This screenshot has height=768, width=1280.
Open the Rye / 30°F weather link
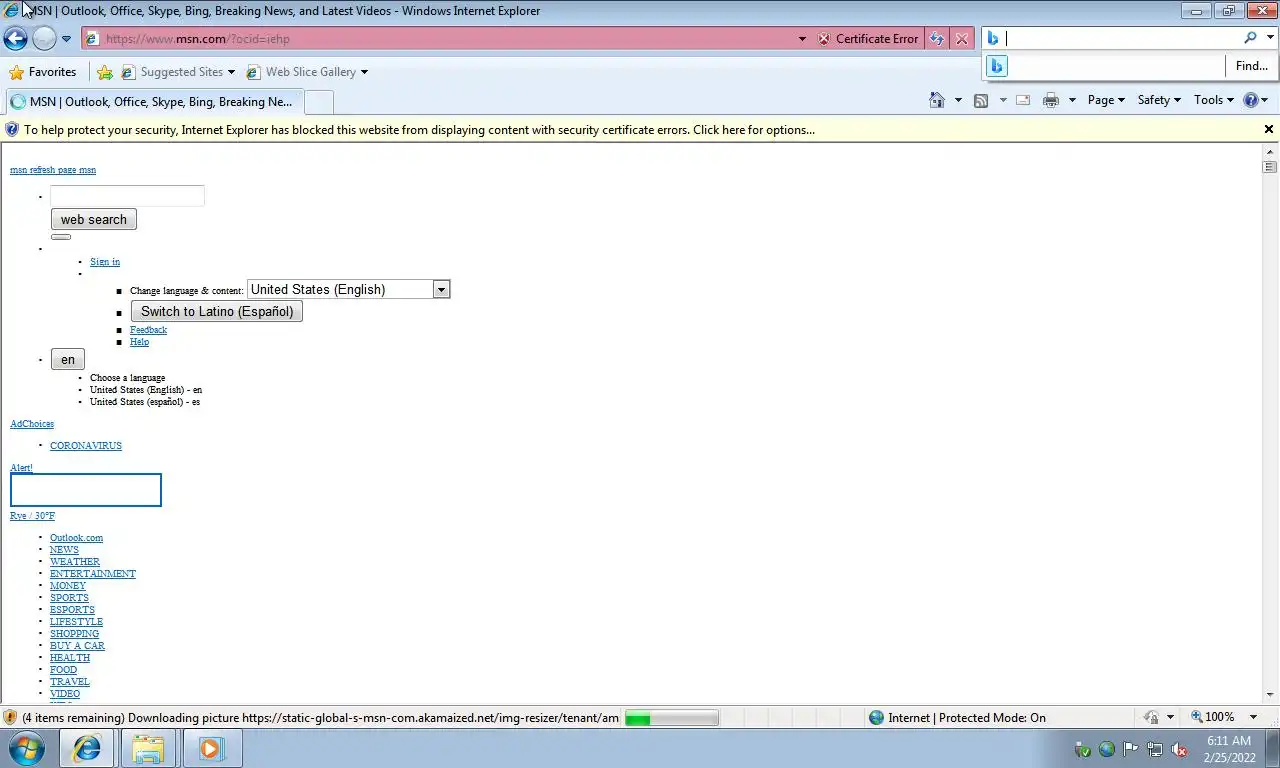(32, 516)
